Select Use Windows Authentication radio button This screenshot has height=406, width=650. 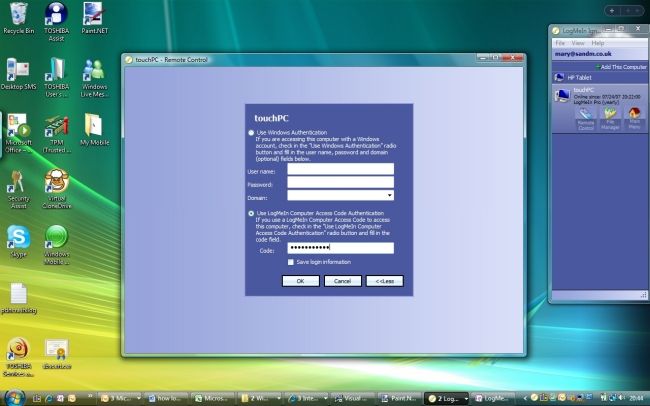(x=251, y=133)
